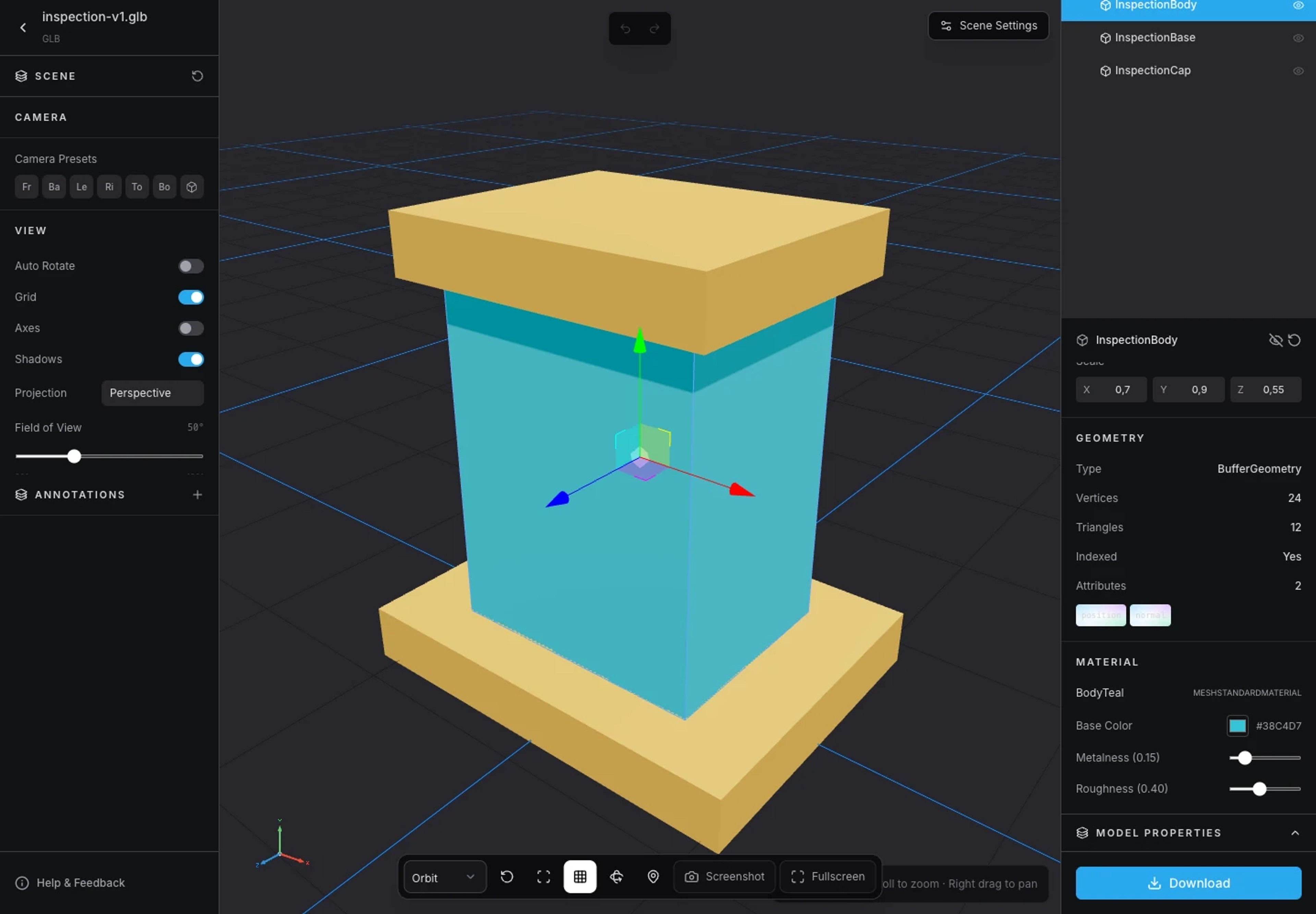
Task: Select the annotation pin tool
Action: pyautogui.click(x=653, y=876)
